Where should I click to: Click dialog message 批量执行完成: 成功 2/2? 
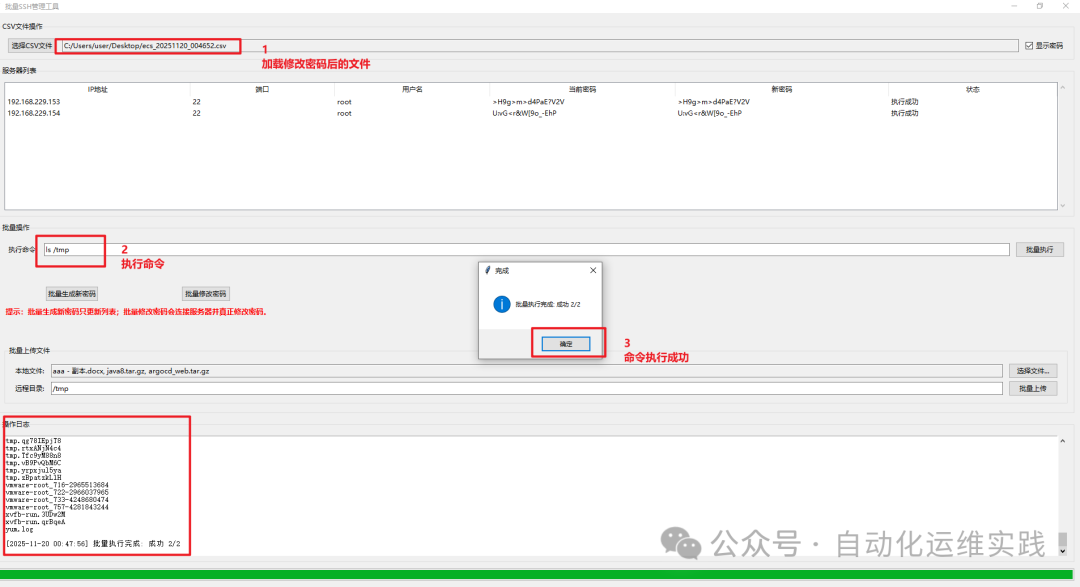coord(548,304)
